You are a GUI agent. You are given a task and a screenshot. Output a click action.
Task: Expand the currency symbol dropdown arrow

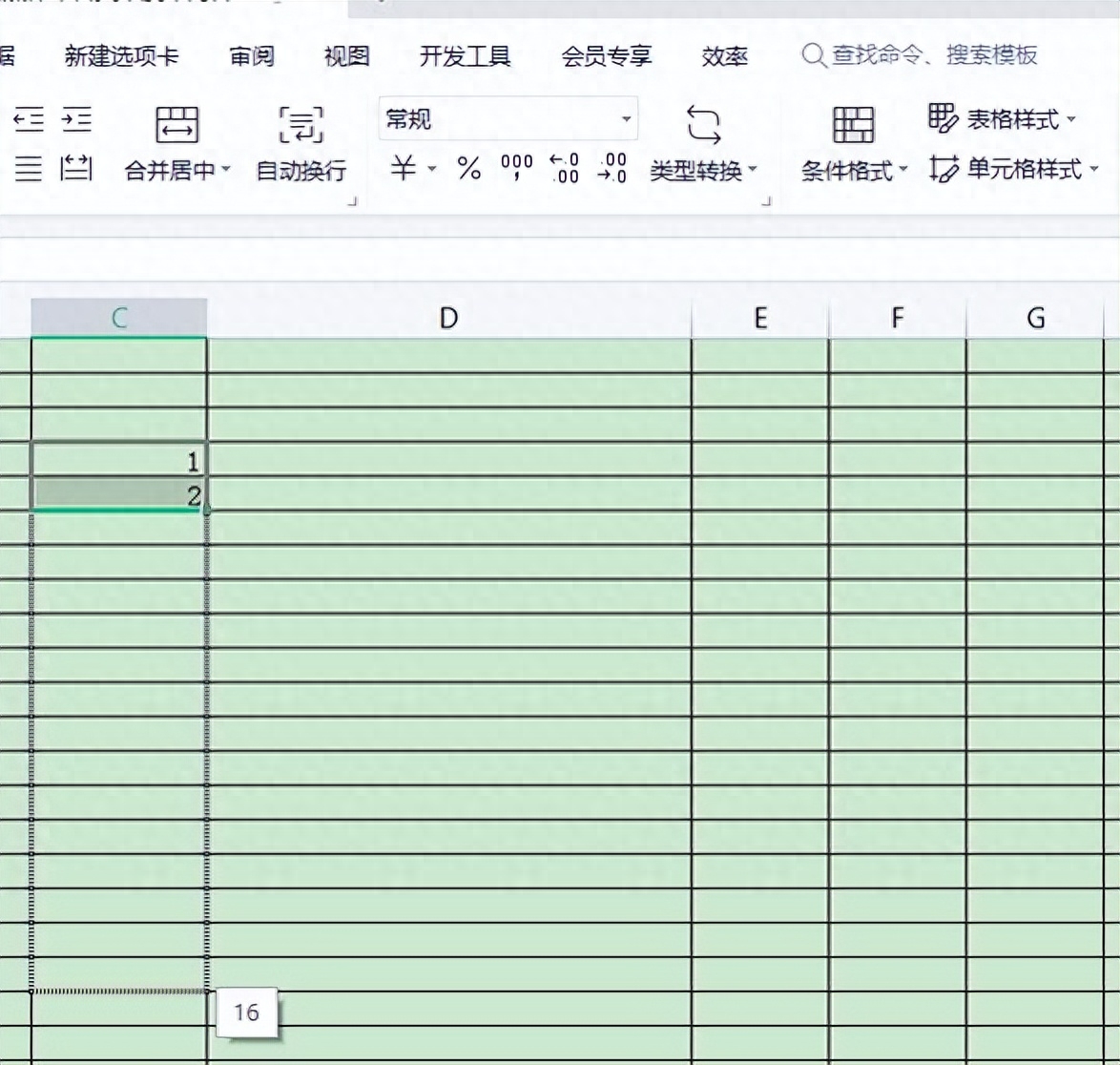pyautogui.click(x=431, y=169)
